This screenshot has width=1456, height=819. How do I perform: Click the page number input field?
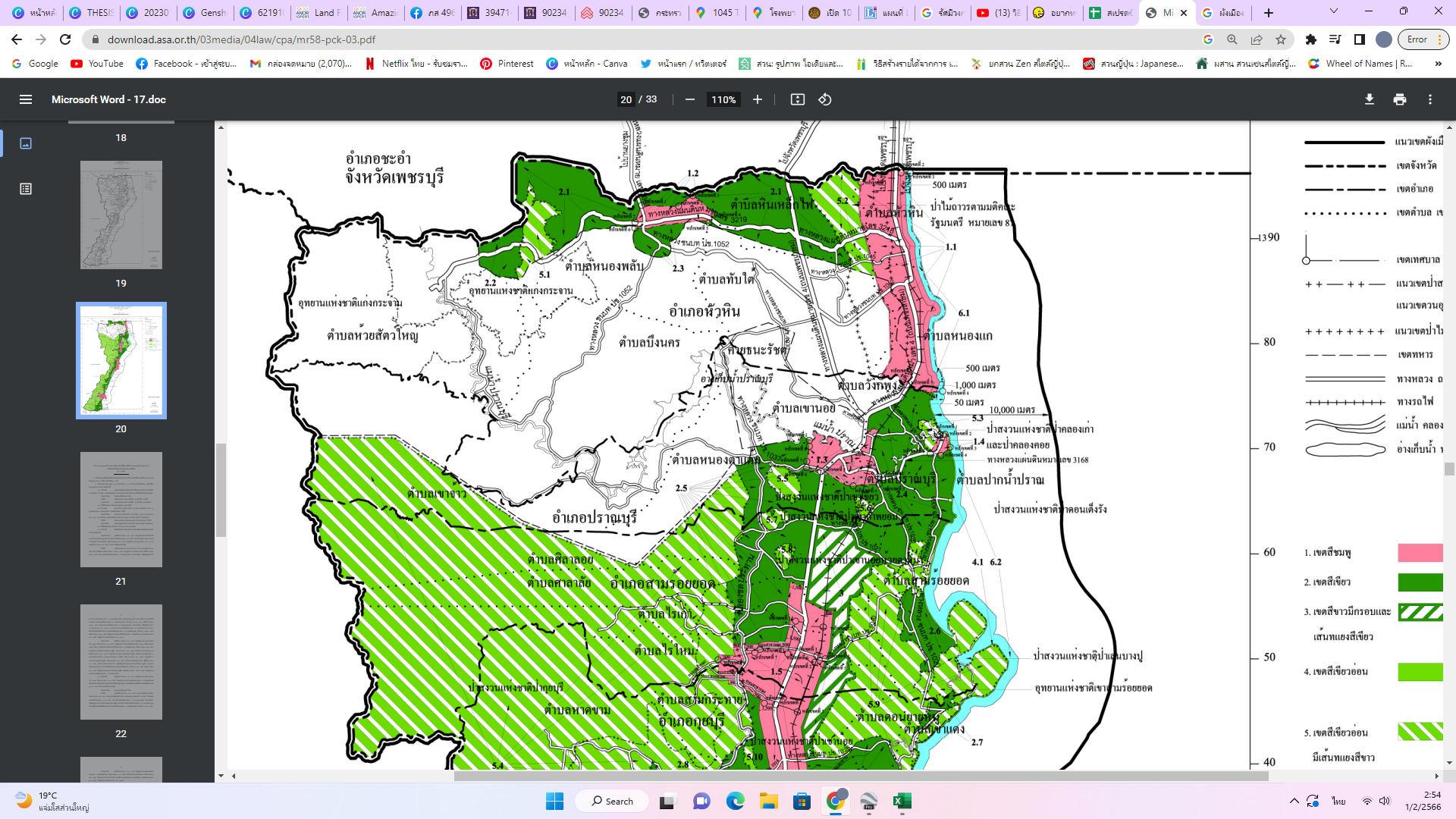(626, 99)
